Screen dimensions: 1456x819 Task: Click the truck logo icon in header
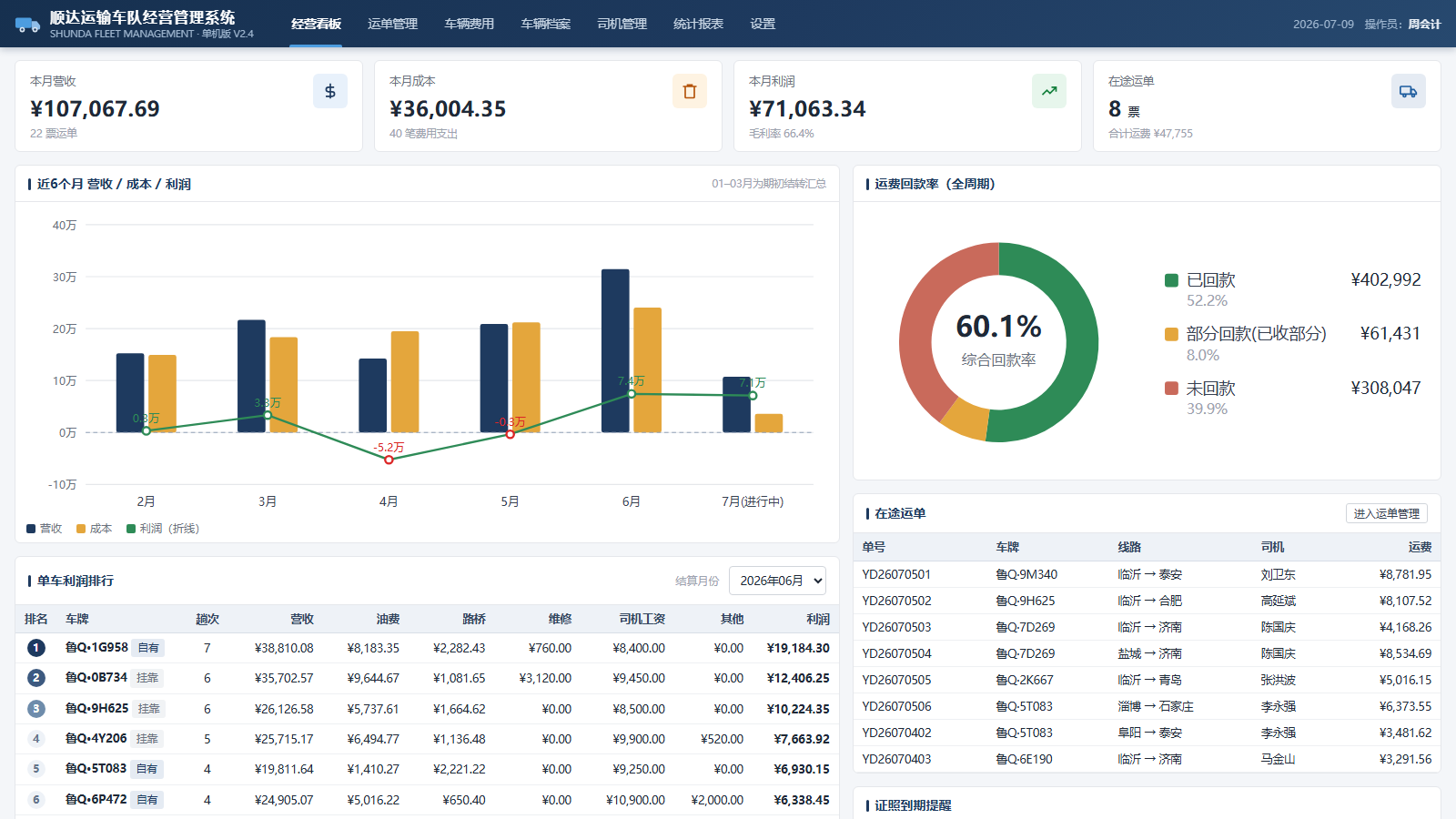point(28,25)
